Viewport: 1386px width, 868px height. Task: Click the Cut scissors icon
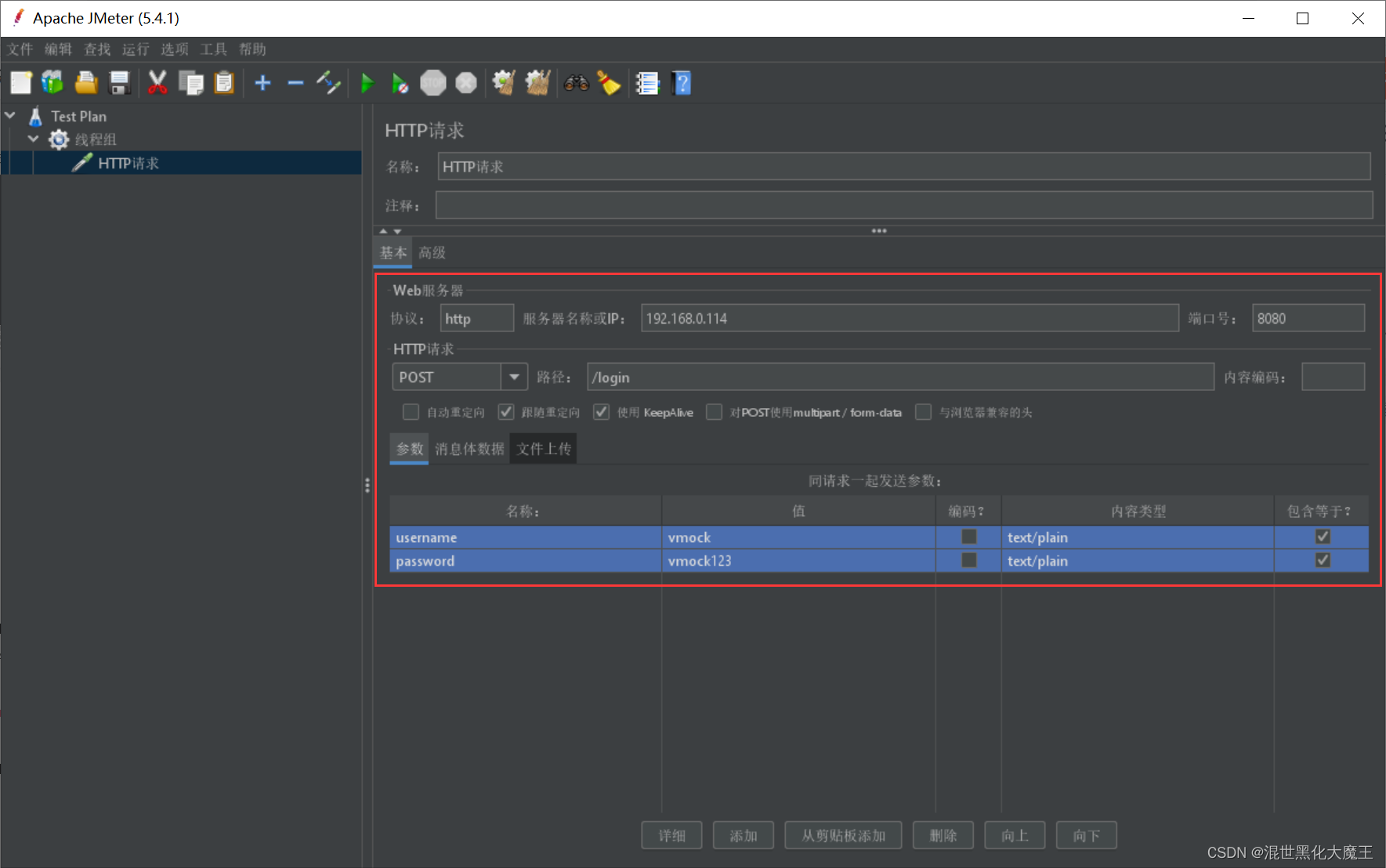coord(157,82)
